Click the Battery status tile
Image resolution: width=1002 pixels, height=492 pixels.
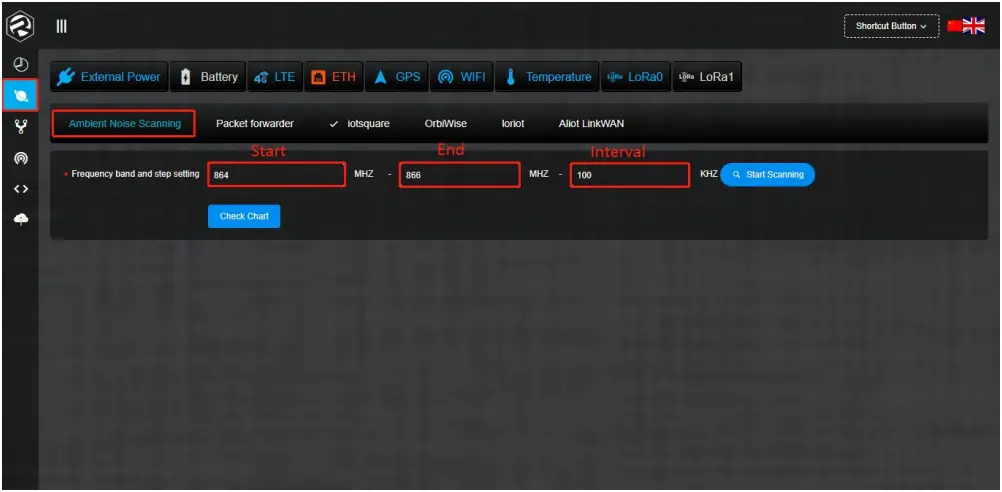(208, 77)
